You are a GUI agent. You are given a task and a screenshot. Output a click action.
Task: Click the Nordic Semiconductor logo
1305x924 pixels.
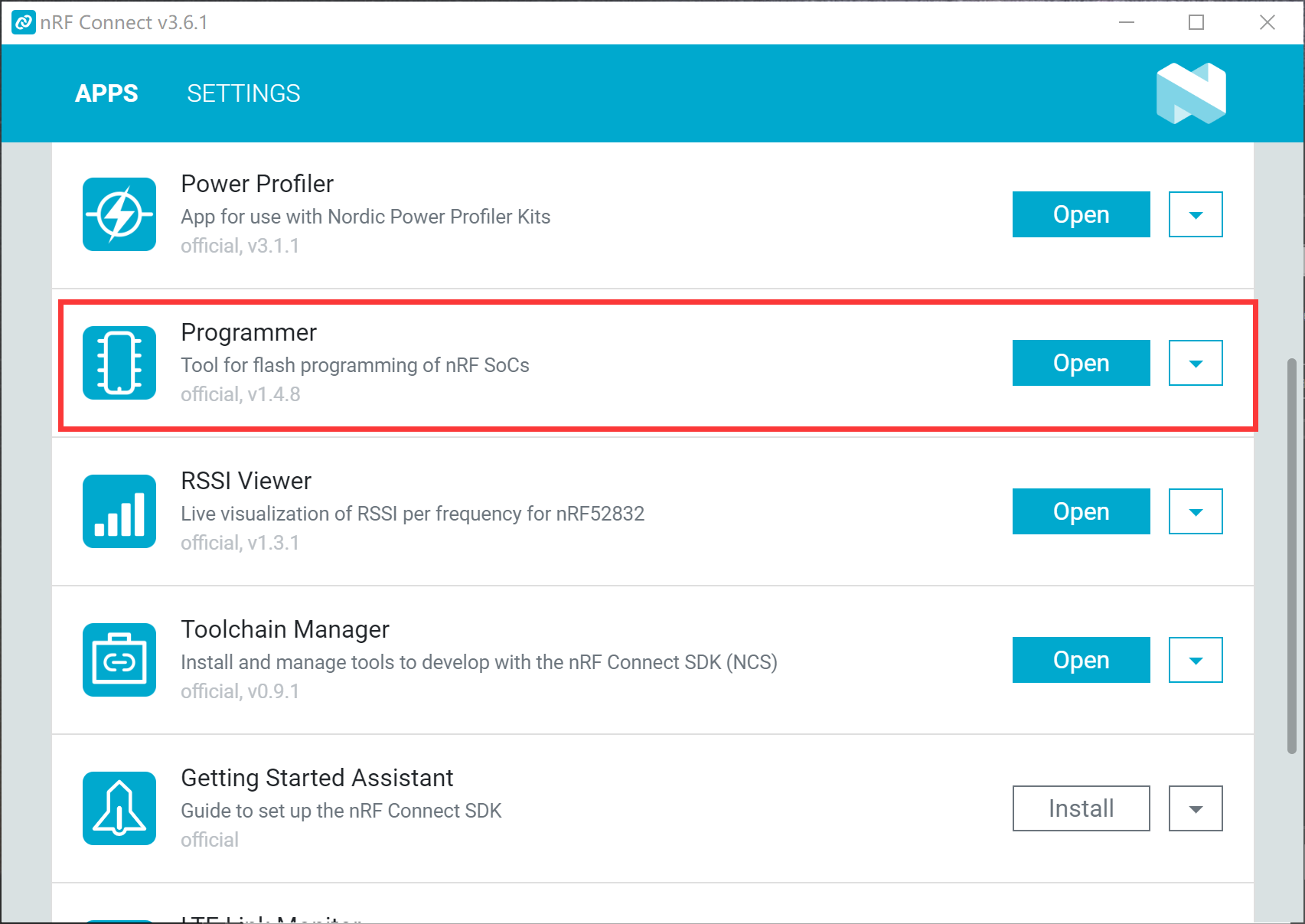click(1191, 93)
